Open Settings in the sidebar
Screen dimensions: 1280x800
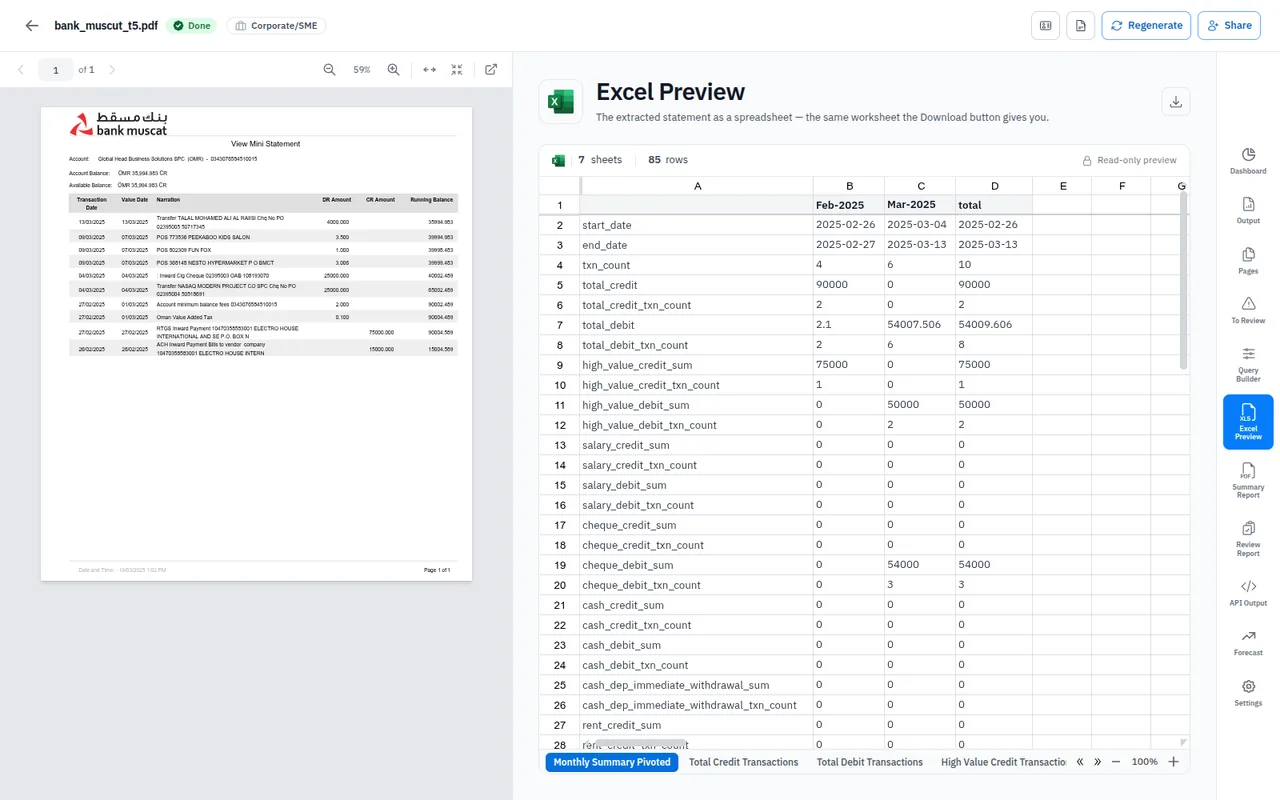coord(1248,693)
